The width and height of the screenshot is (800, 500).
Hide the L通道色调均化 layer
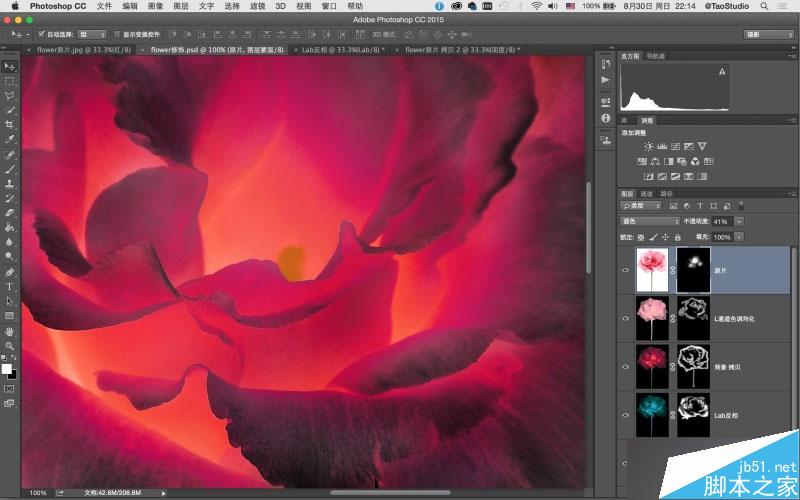[626, 318]
